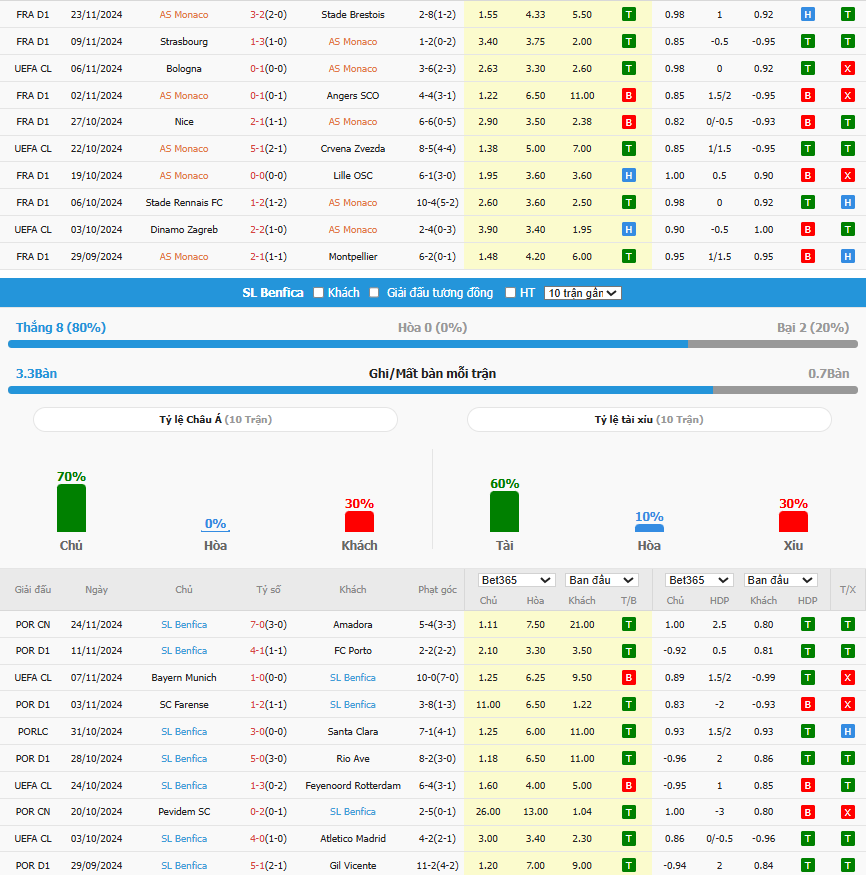Click the 1-0(0-0) score of Bayern Munich match

click(268, 678)
